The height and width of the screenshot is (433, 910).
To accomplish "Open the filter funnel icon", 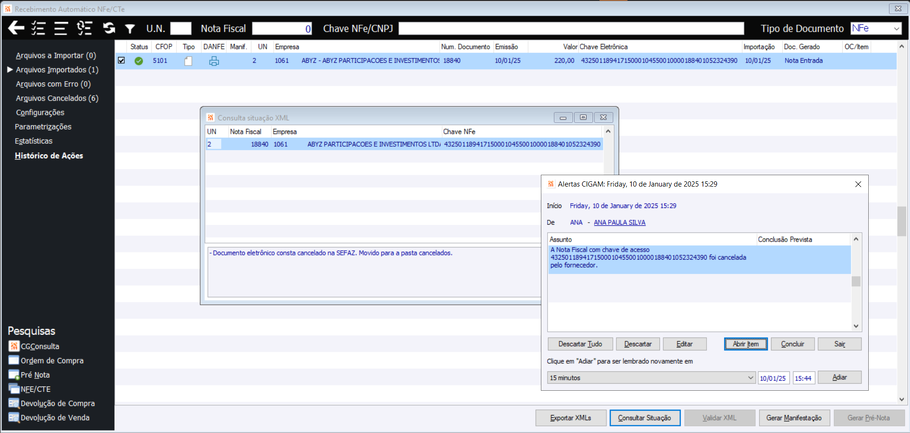I will (x=130, y=28).
